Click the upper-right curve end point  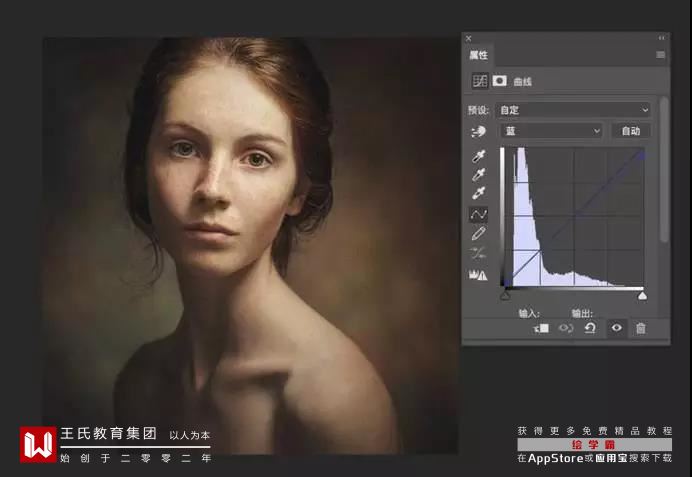(643, 154)
